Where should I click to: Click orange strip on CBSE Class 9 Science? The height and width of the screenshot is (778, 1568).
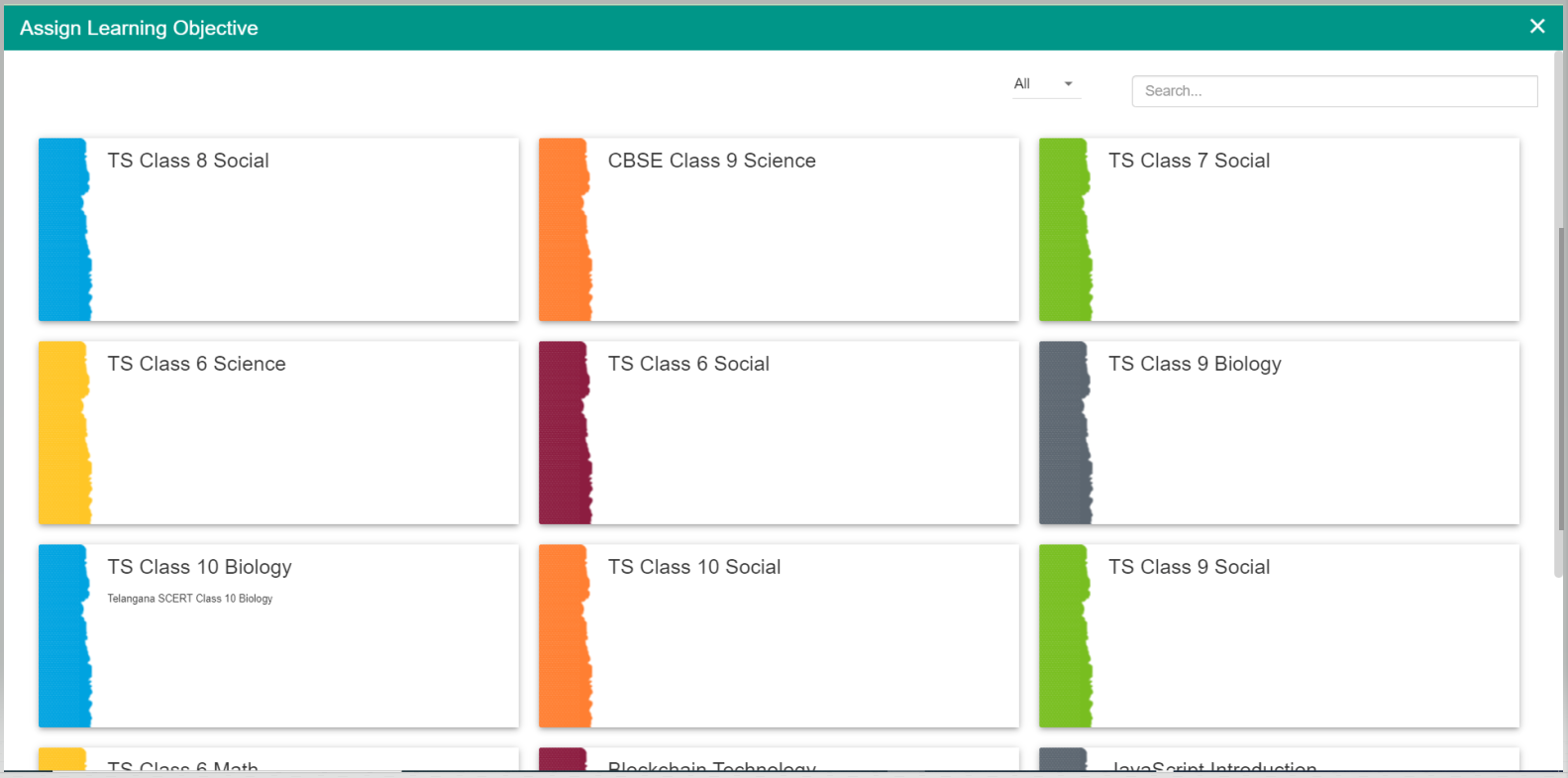tap(564, 230)
